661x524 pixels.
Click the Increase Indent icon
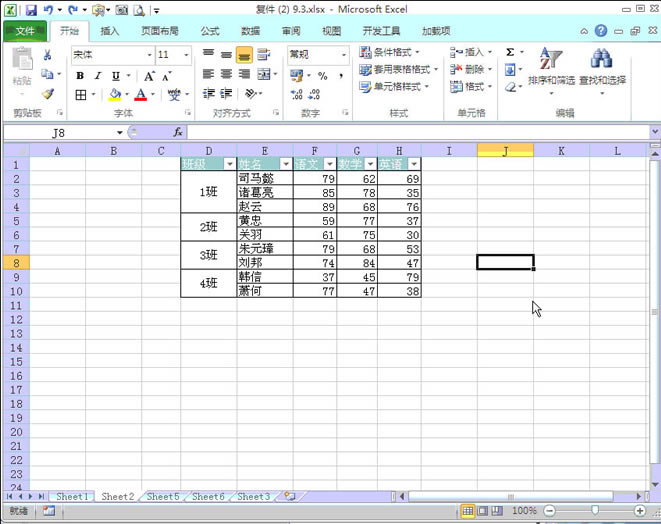pos(226,94)
